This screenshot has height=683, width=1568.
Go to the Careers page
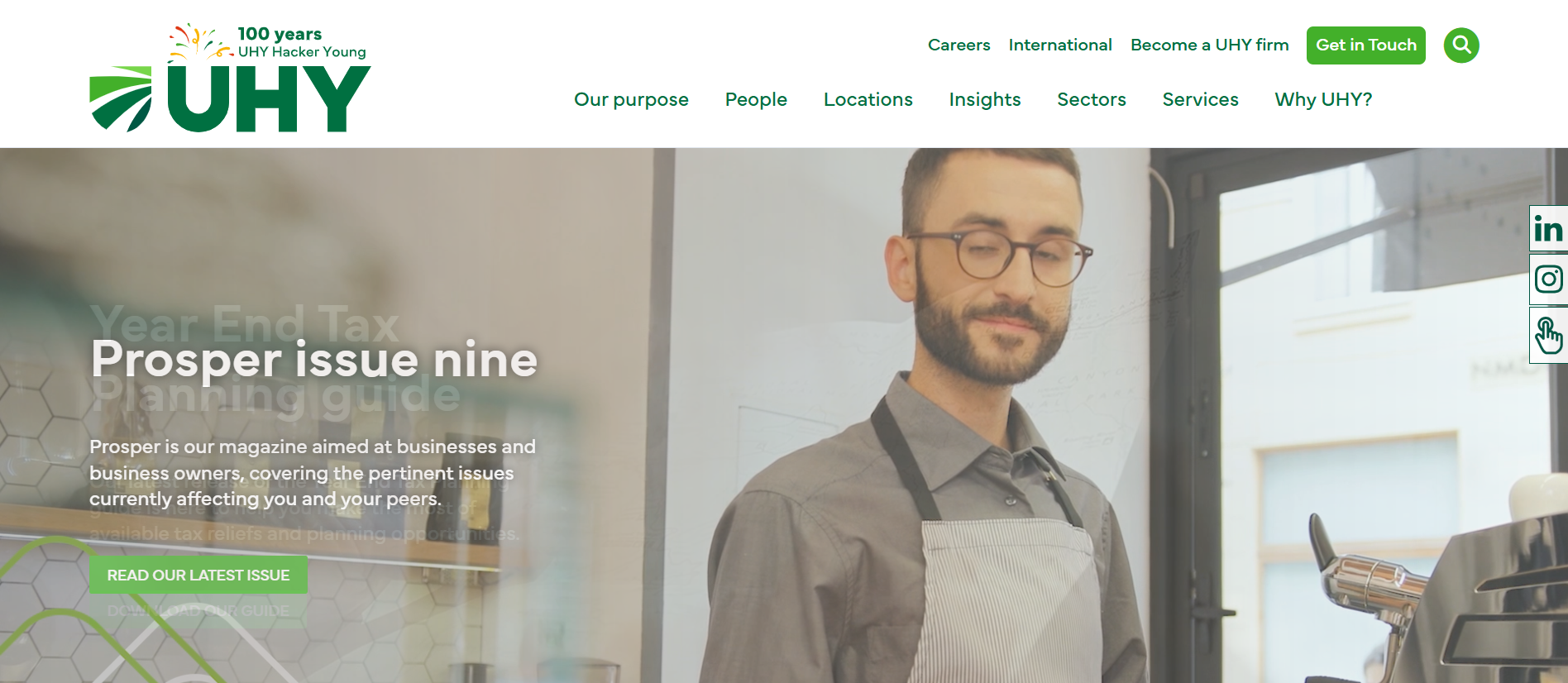coord(958,45)
